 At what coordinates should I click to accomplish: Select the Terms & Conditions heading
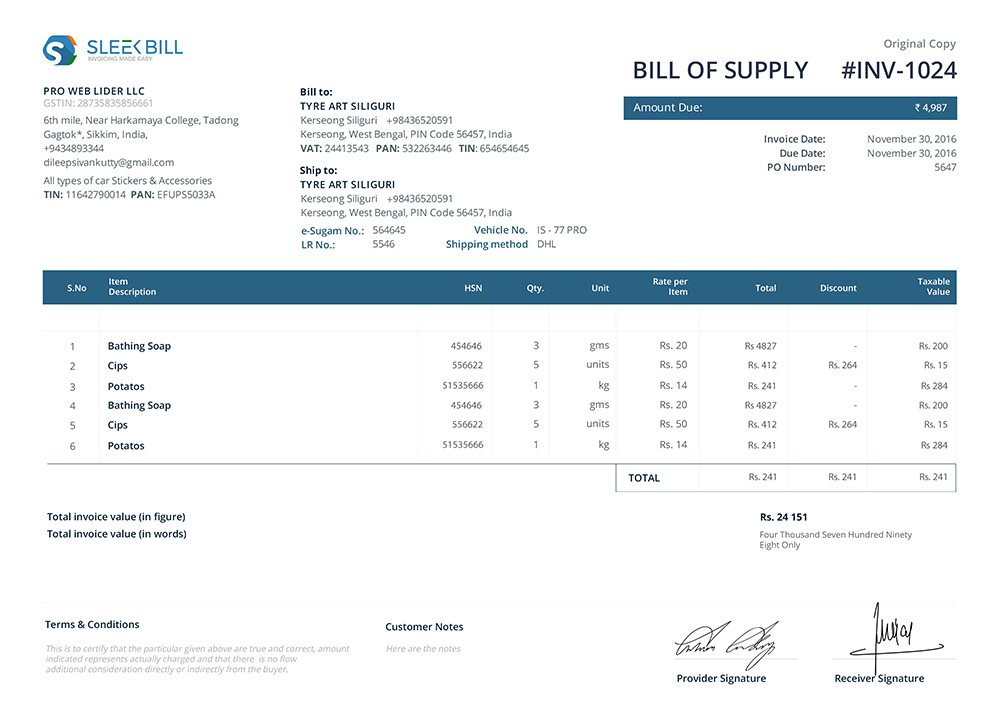(x=91, y=624)
